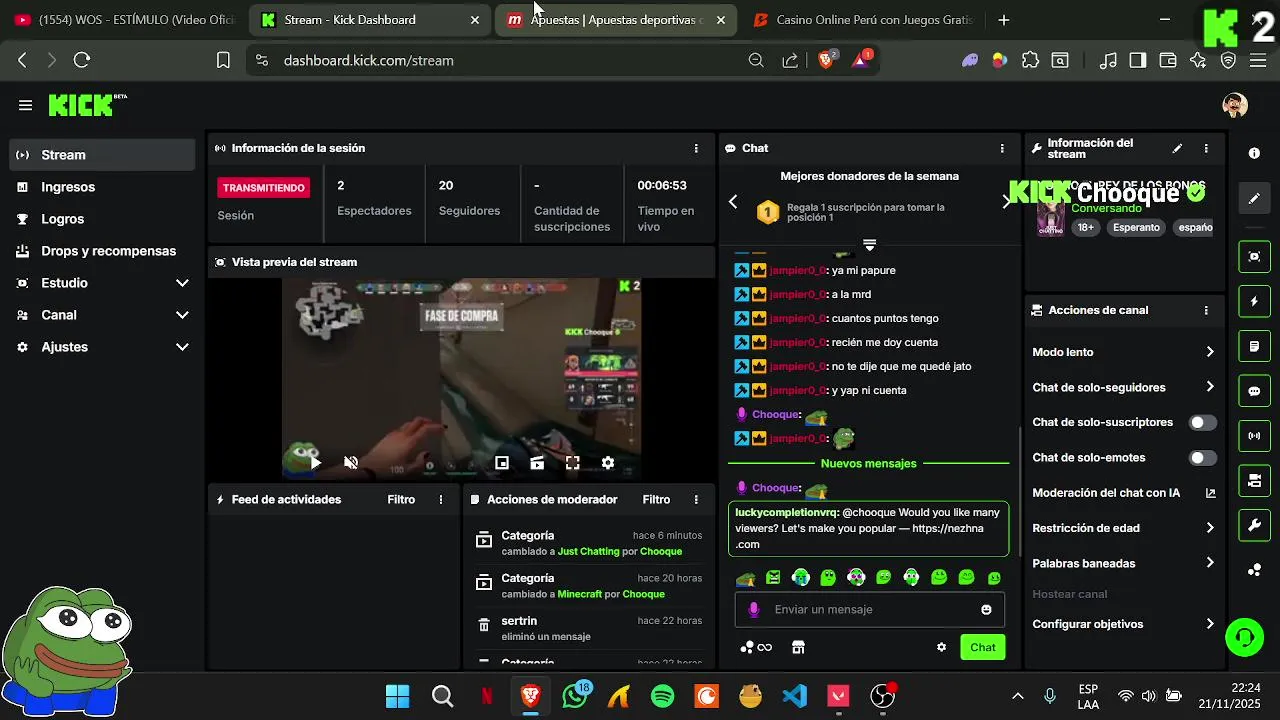Screen dimensions: 1280x720
Task: Open Restricción de edad options
Action: coord(1123,528)
